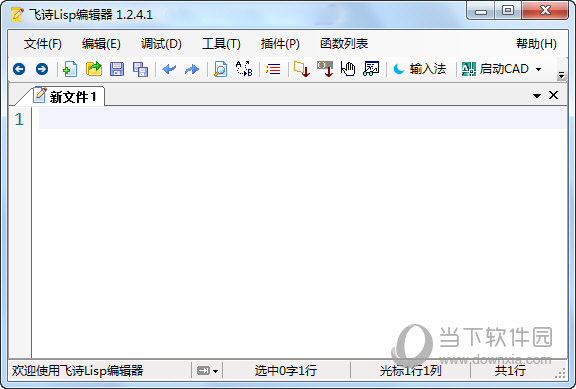The image size is (576, 389).
Task: Open the 调试(D) menu
Action: tap(161, 44)
